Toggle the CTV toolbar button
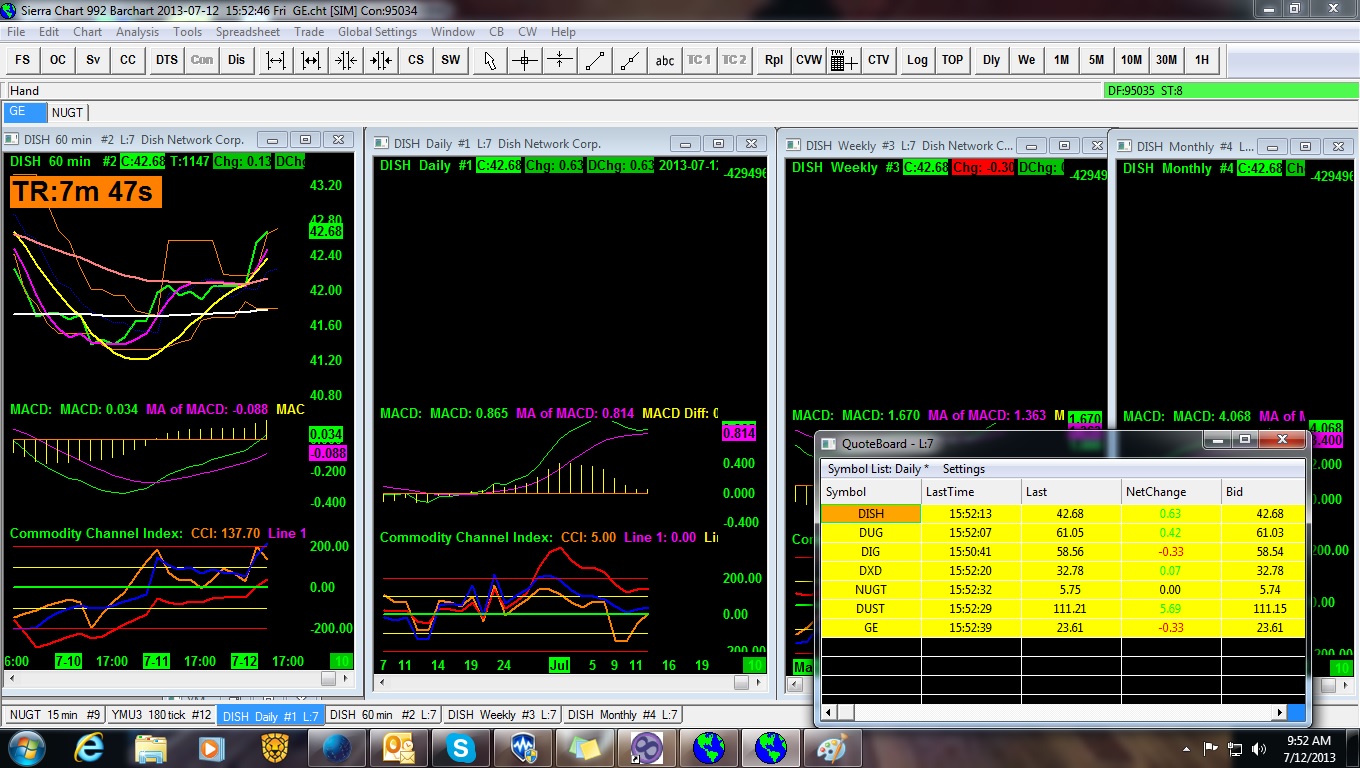Image resolution: width=1360 pixels, height=768 pixels. (878, 60)
